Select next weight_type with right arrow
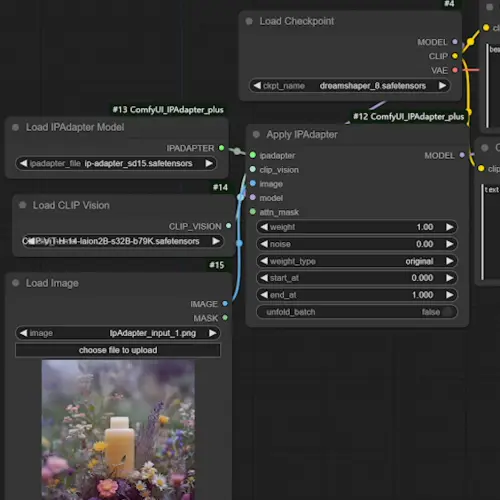The image size is (500, 500). coord(449,261)
